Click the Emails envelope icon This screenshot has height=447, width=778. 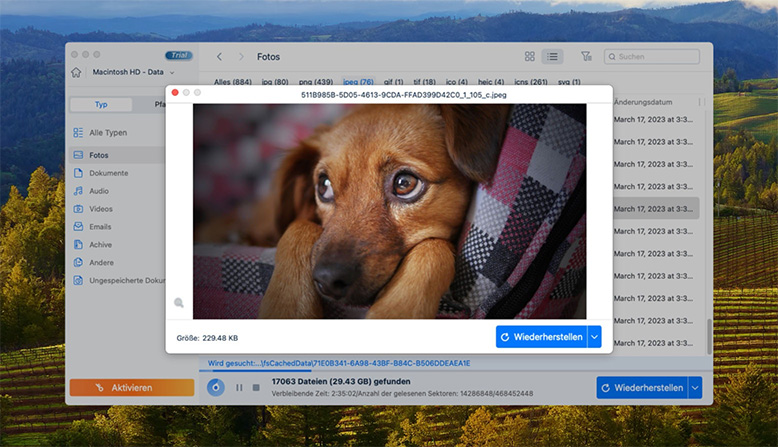(x=78, y=227)
